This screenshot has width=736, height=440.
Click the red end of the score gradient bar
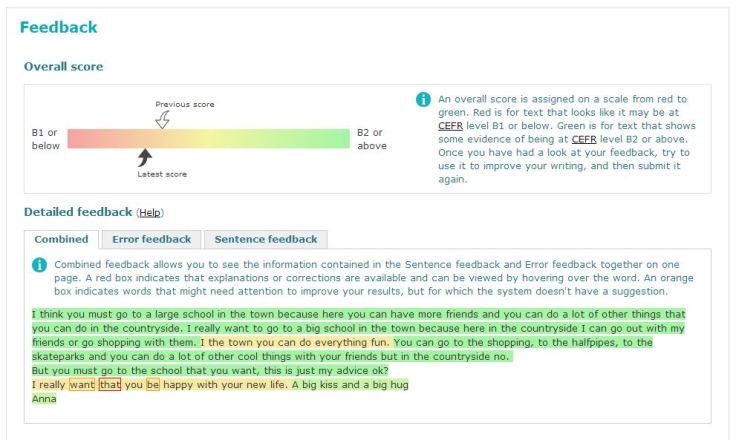75,138
